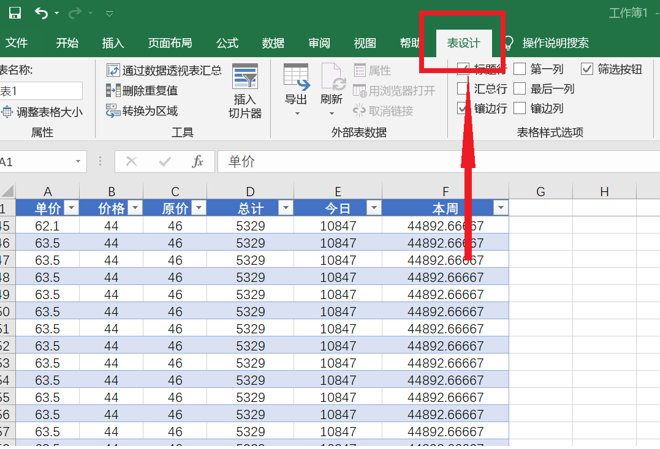Click the formula bar showing 单价
This screenshot has width=660, height=449.
click(438, 162)
